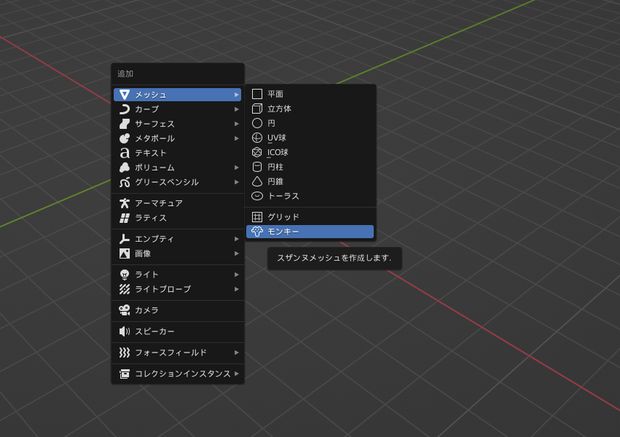Add a カメラ object
Screen dimensions: 620x437
(x=178, y=310)
